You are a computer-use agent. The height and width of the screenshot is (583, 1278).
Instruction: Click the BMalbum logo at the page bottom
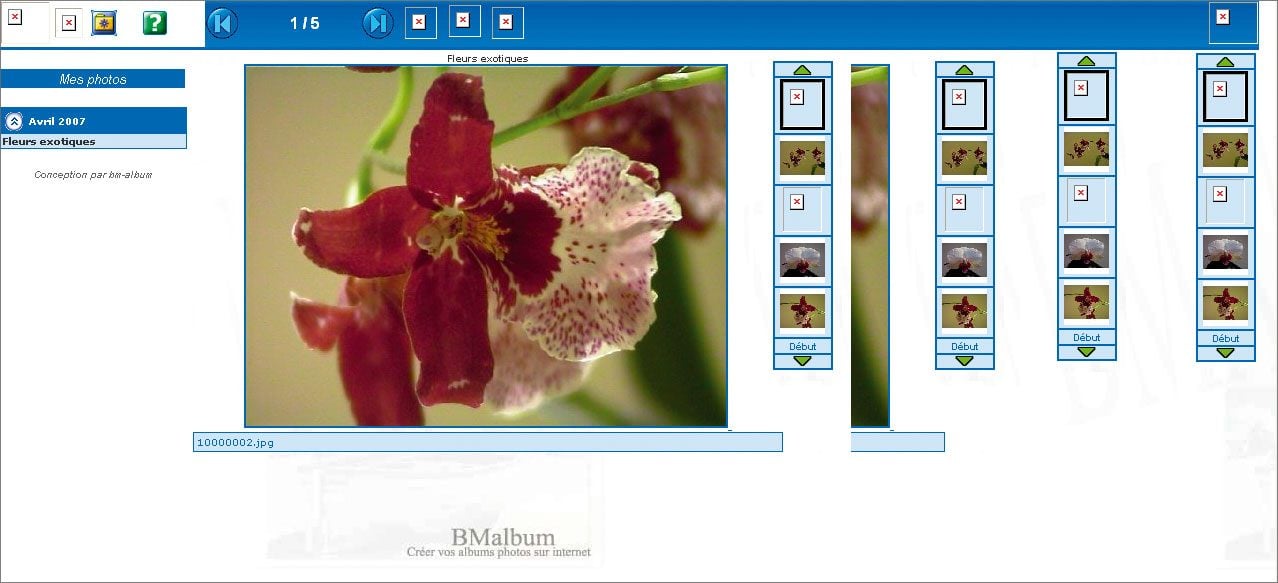click(502, 541)
